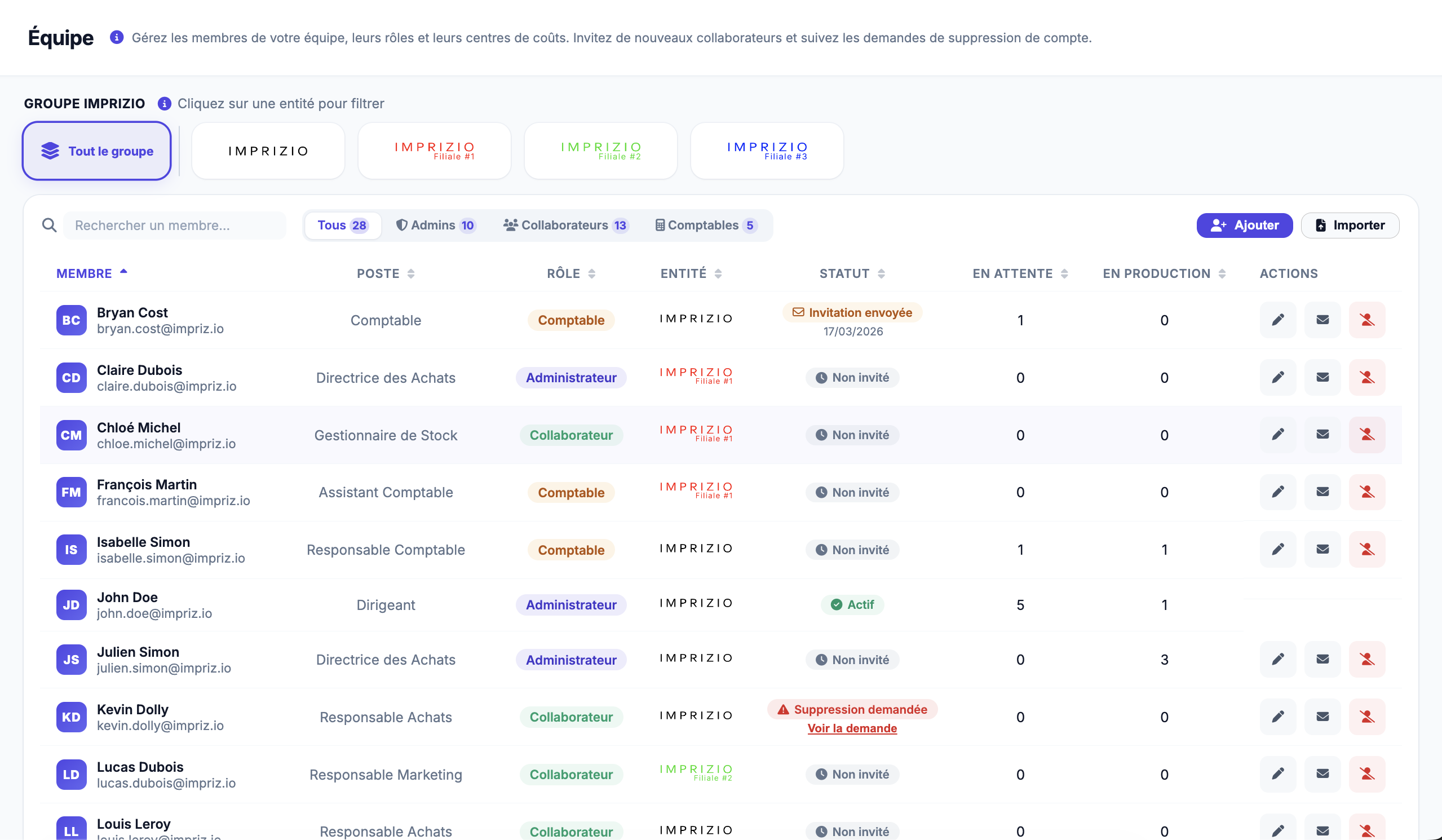Sort by En Production column
This screenshot has height=840, width=1442.
[1164, 273]
